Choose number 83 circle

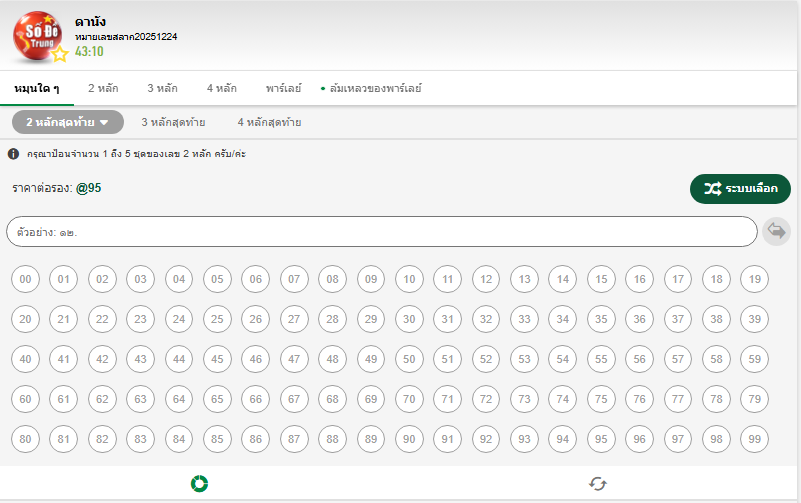coord(140,439)
